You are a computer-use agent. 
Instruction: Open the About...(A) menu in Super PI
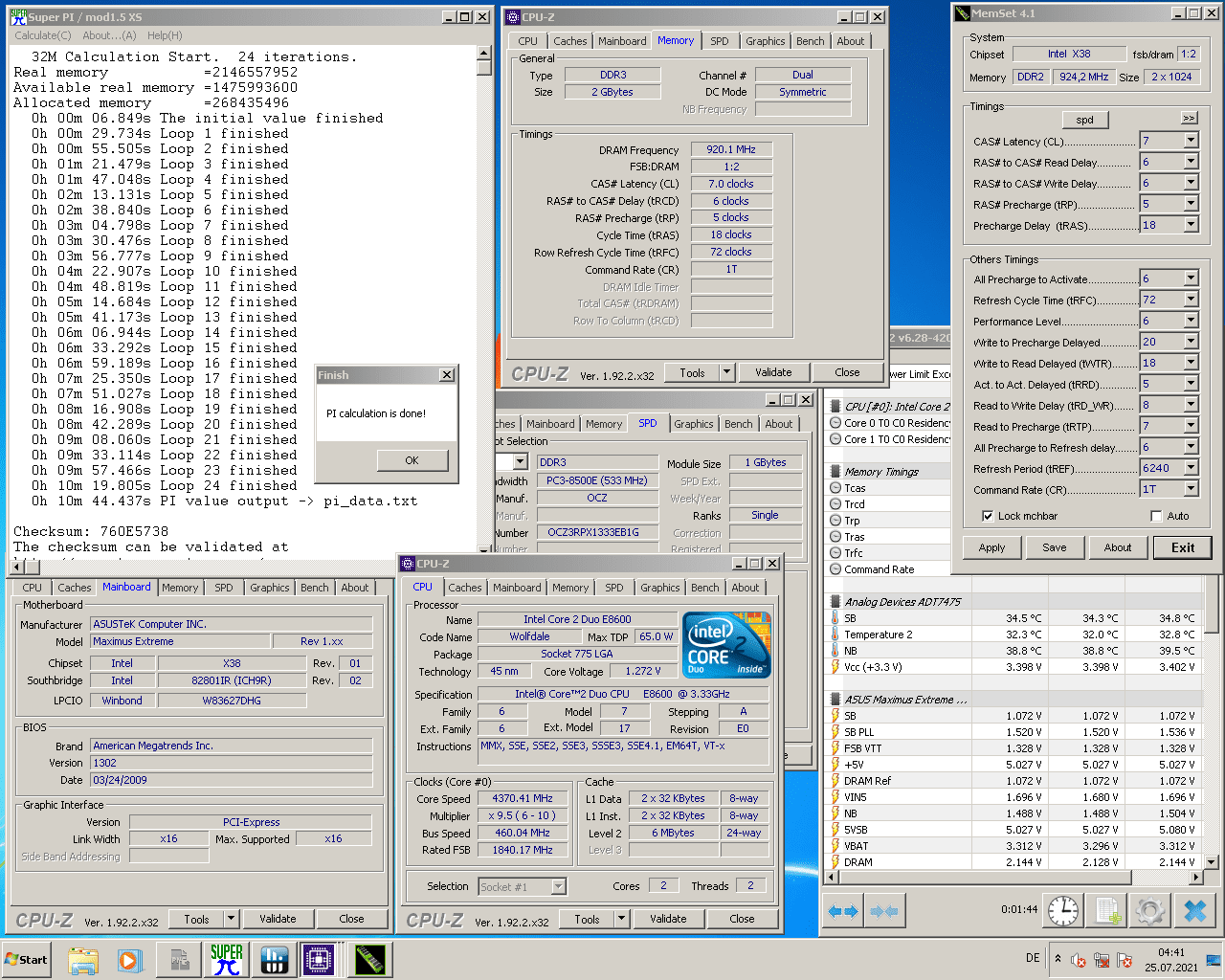(109, 35)
